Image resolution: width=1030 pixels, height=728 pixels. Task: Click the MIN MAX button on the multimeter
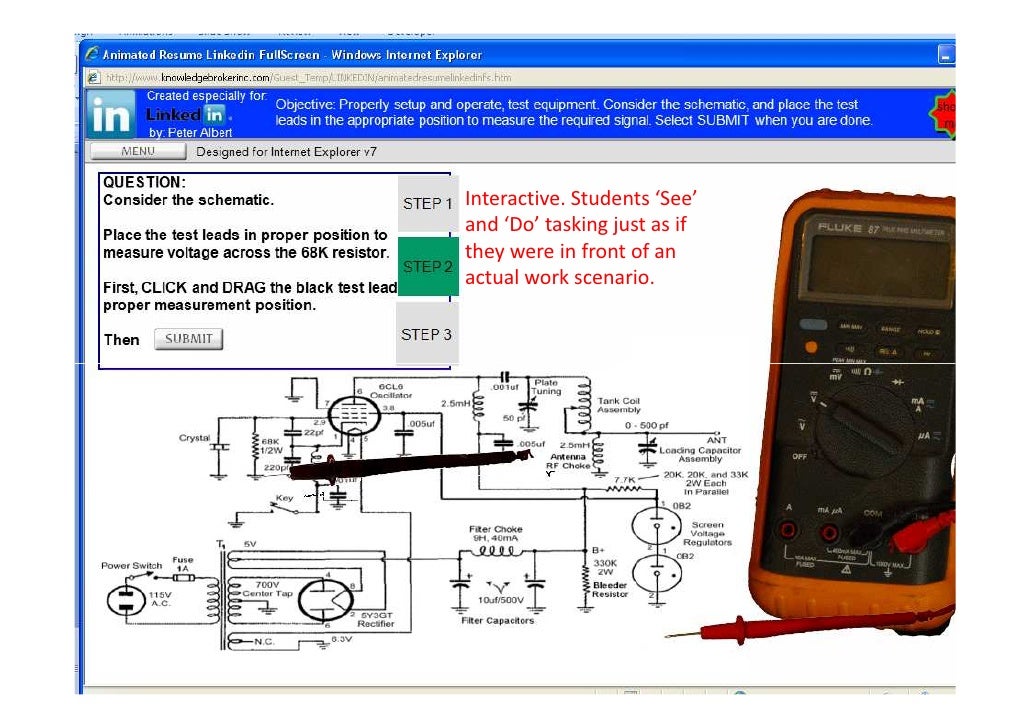tap(850, 327)
